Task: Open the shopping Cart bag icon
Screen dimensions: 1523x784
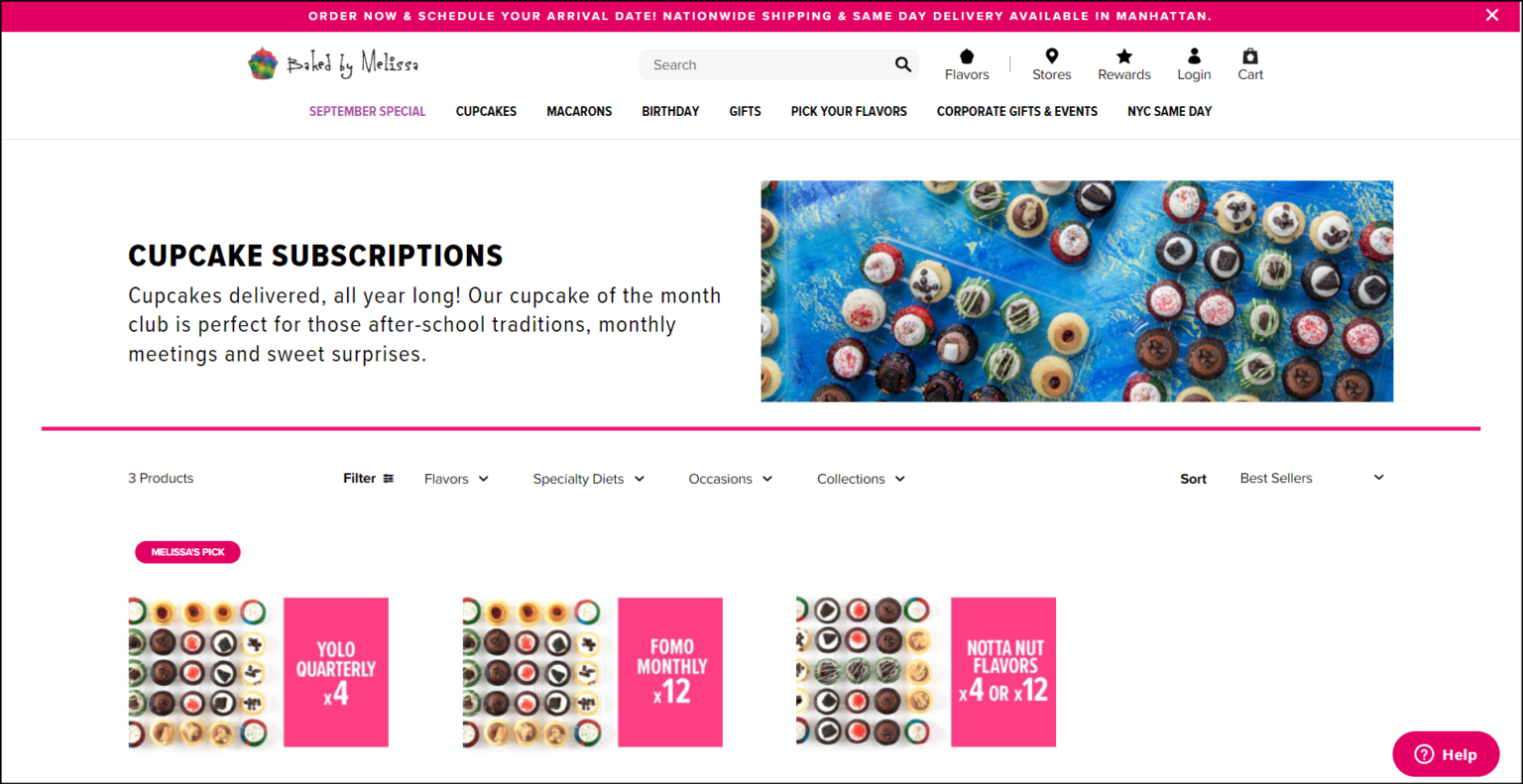Action: pos(1250,56)
